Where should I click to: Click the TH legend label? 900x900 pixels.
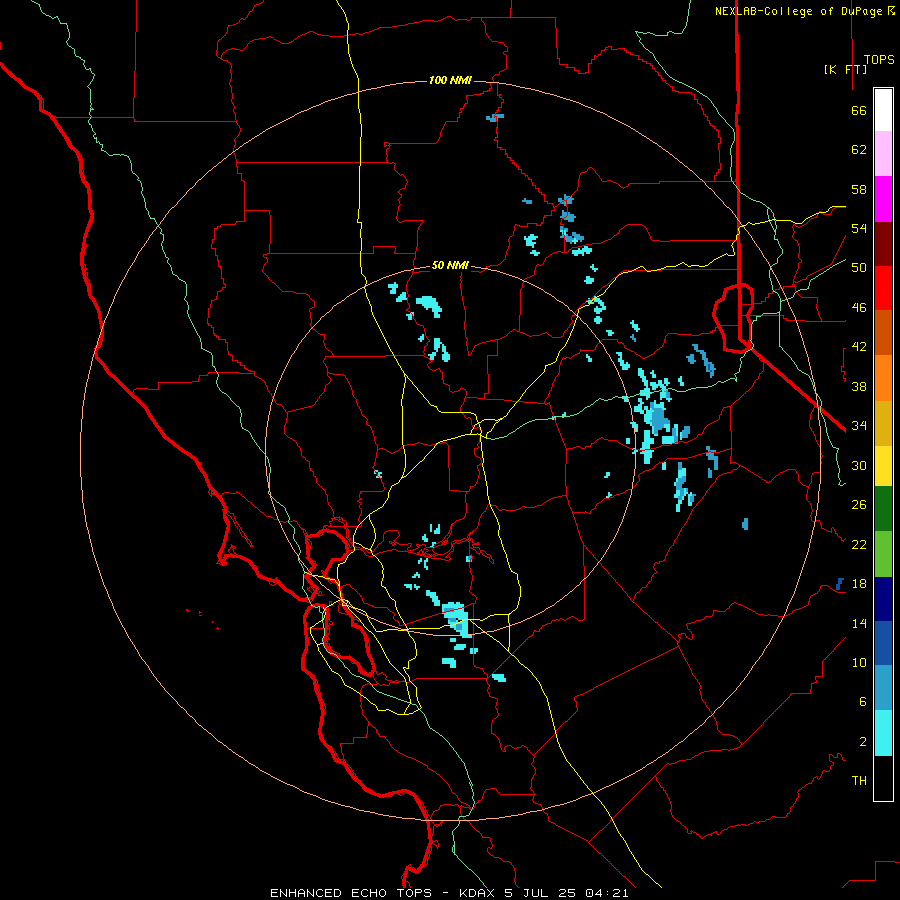(x=859, y=781)
